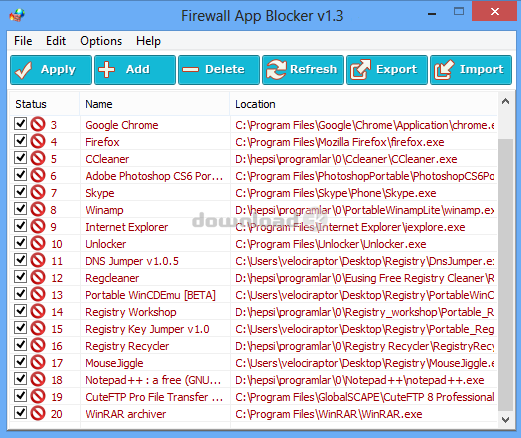Click the scrollbar up arrow

505,101
